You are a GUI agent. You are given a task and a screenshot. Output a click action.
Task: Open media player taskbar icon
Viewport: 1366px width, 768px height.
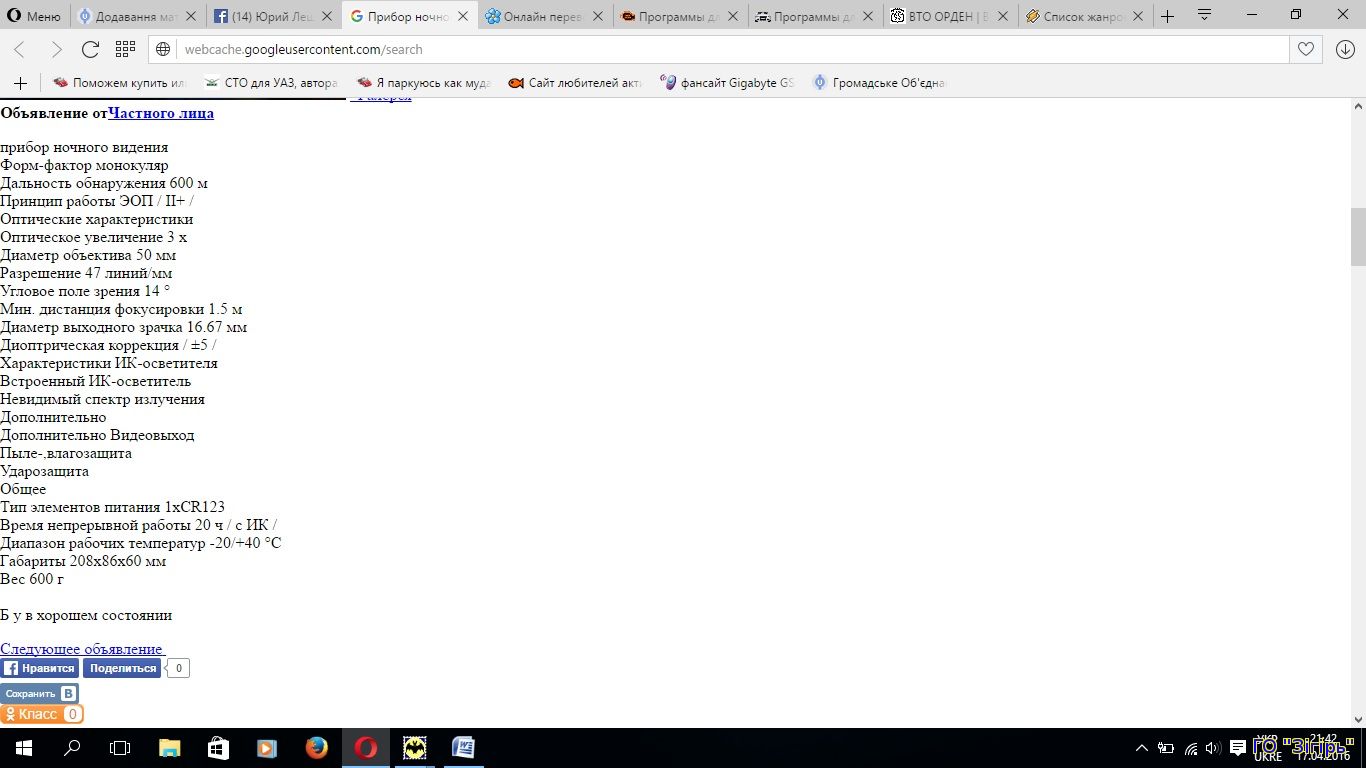pyautogui.click(x=267, y=748)
